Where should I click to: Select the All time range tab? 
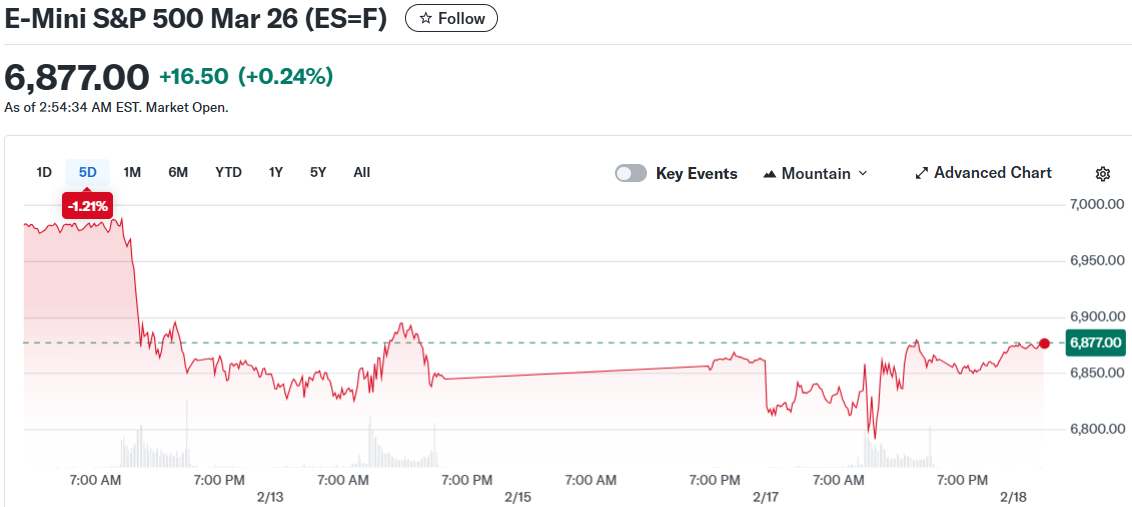tap(362, 172)
